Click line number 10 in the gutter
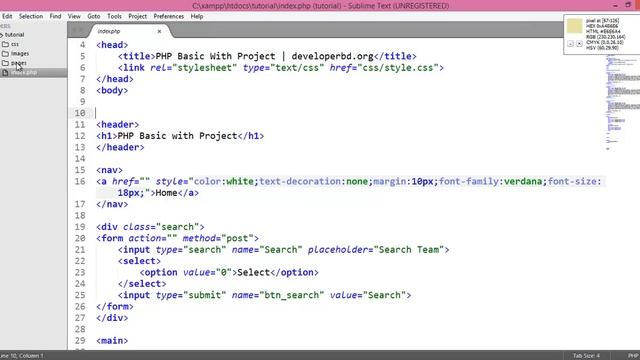 80,113
